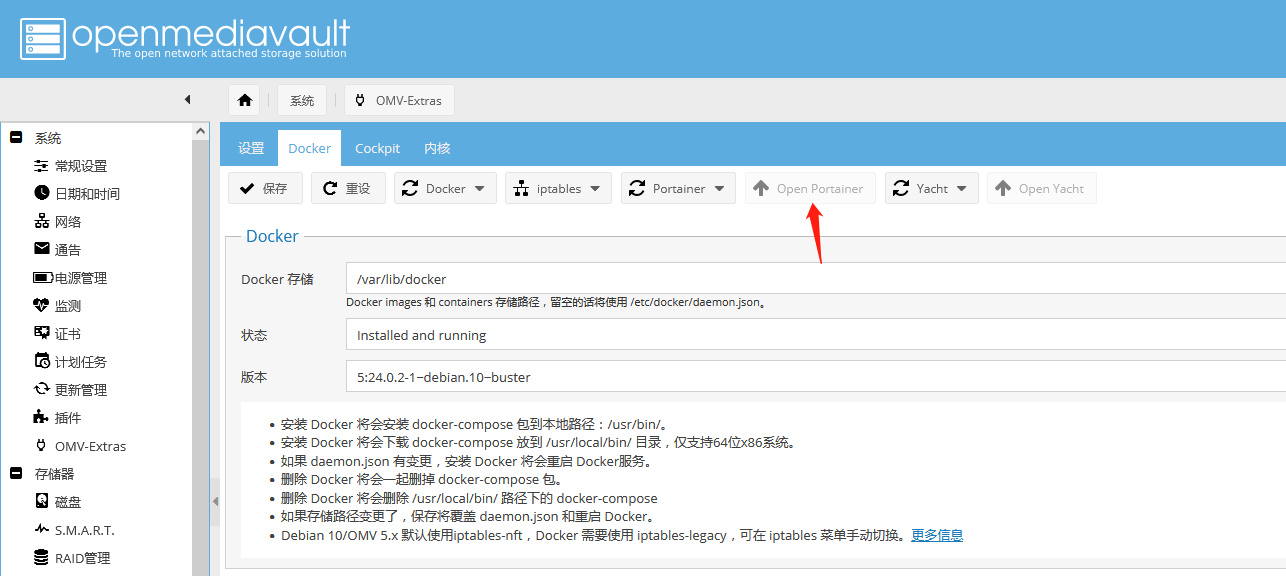This screenshot has height=576, width=1286.
Task: Click the Open Portainer button
Action: click(x=810, y=188)
